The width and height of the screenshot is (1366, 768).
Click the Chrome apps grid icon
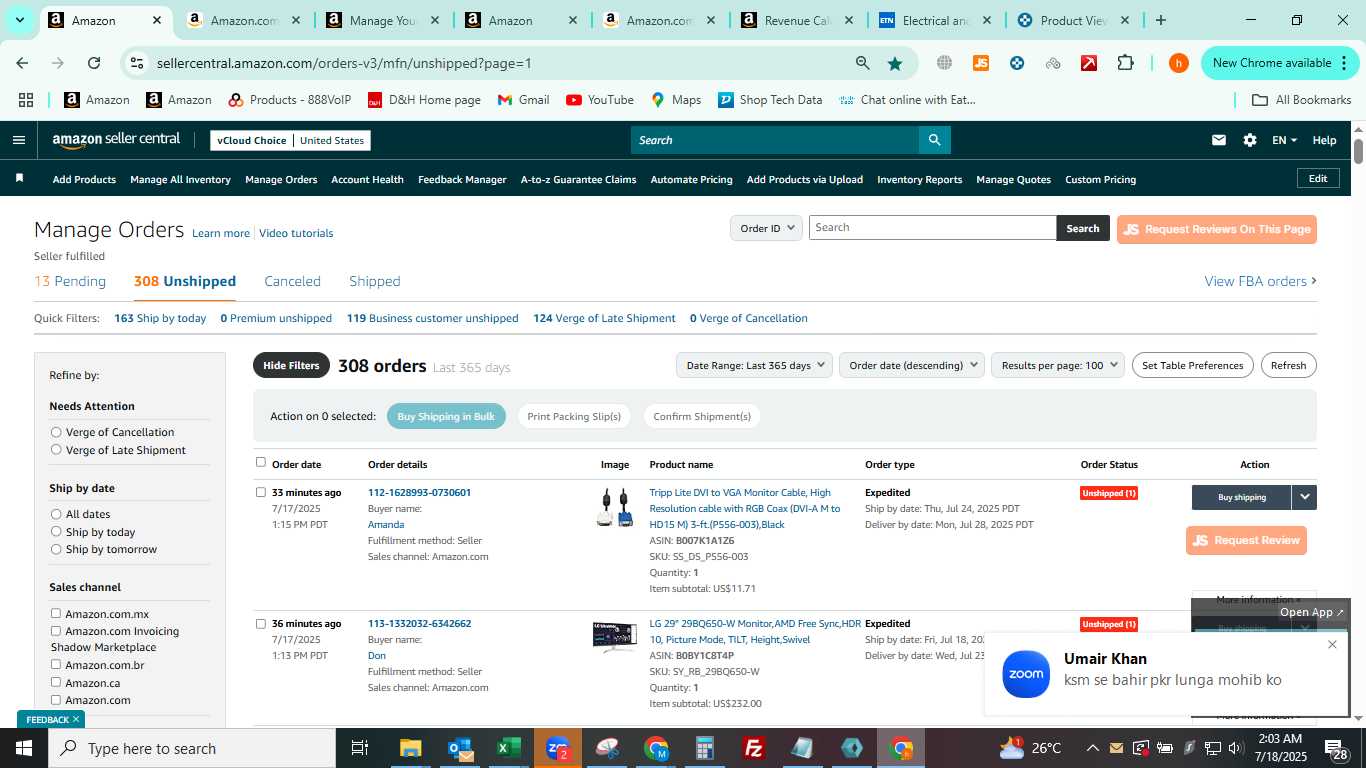(26, 100)
